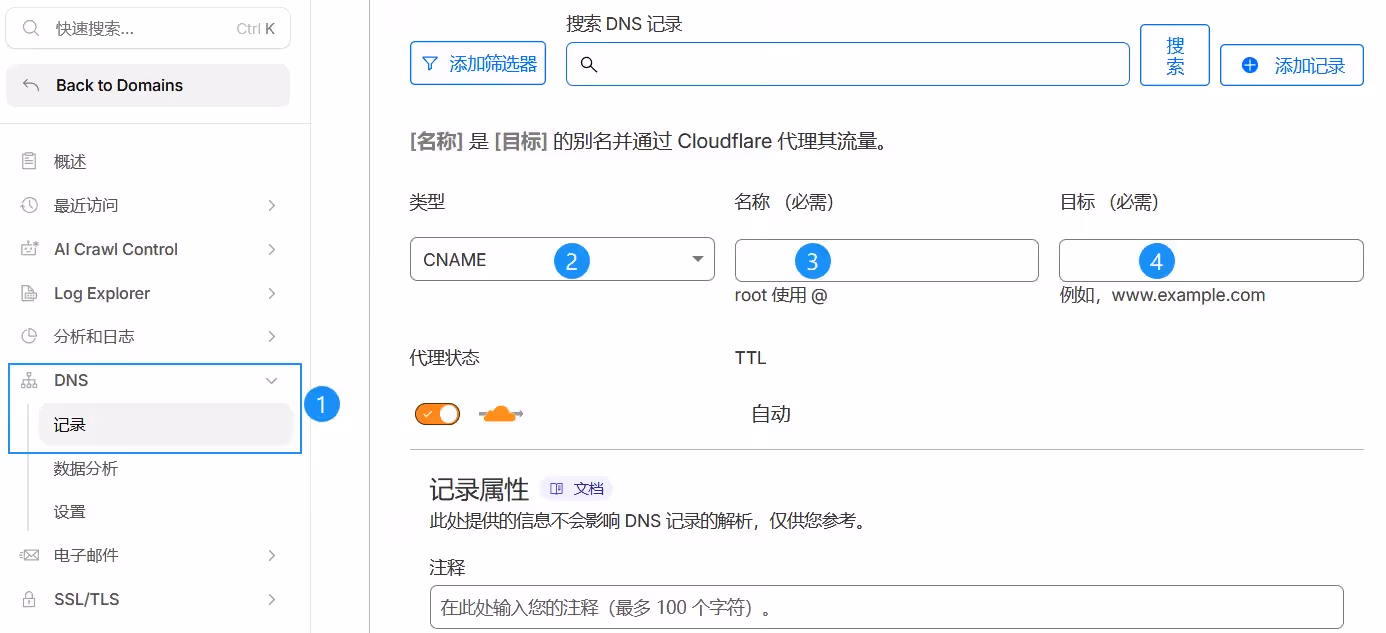Click the orange Cloudflare proxy cloud icon
1386x633 pixels.
tap(500, 414)
